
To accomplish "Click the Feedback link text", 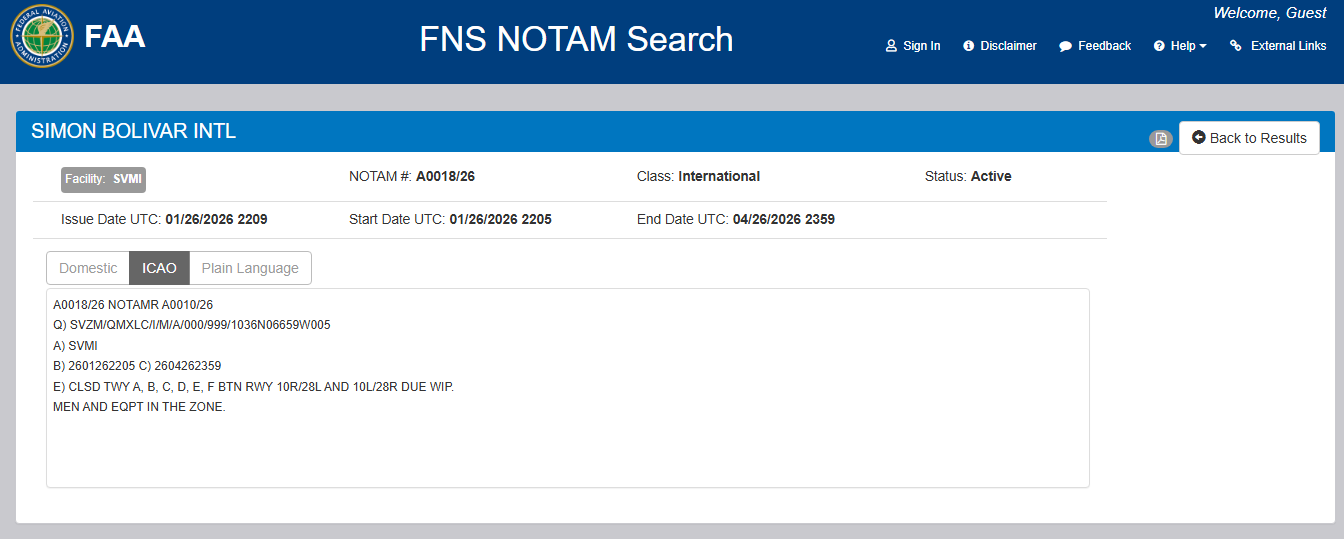I will pos(1104,46).
